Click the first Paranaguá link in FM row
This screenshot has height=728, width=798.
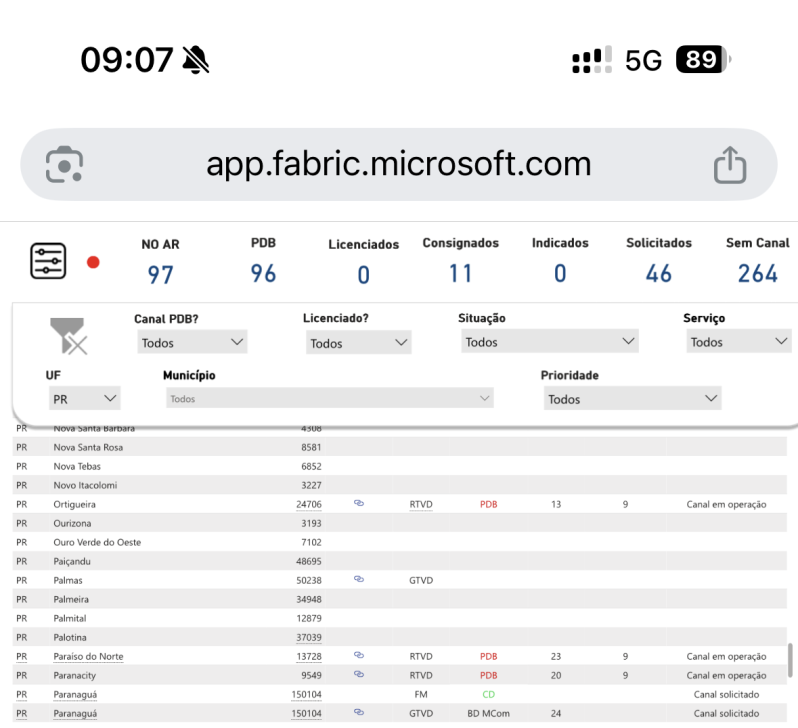(75, 694)
